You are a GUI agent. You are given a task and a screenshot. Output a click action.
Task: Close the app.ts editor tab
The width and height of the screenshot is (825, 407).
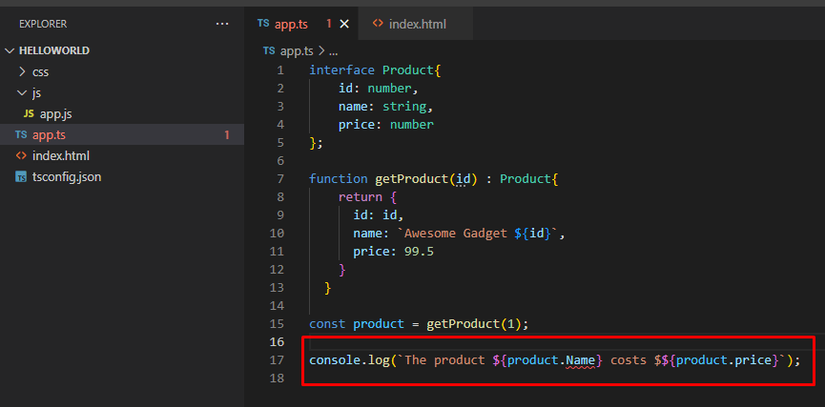pos(344,24)
